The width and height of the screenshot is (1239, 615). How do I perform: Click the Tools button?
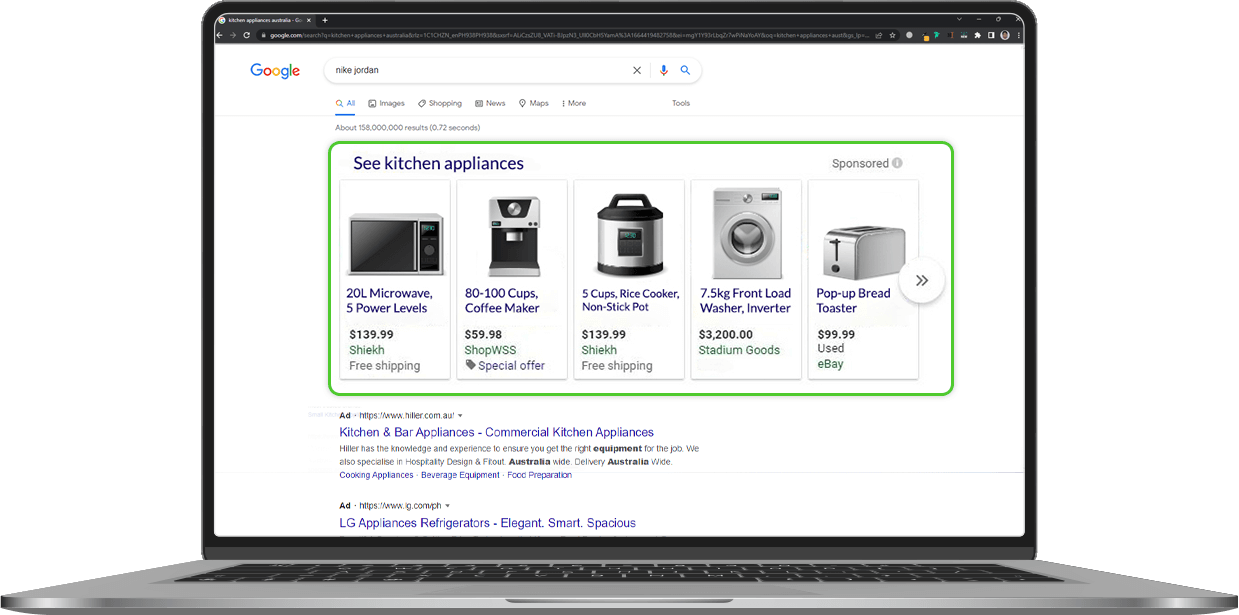point(681,103)
